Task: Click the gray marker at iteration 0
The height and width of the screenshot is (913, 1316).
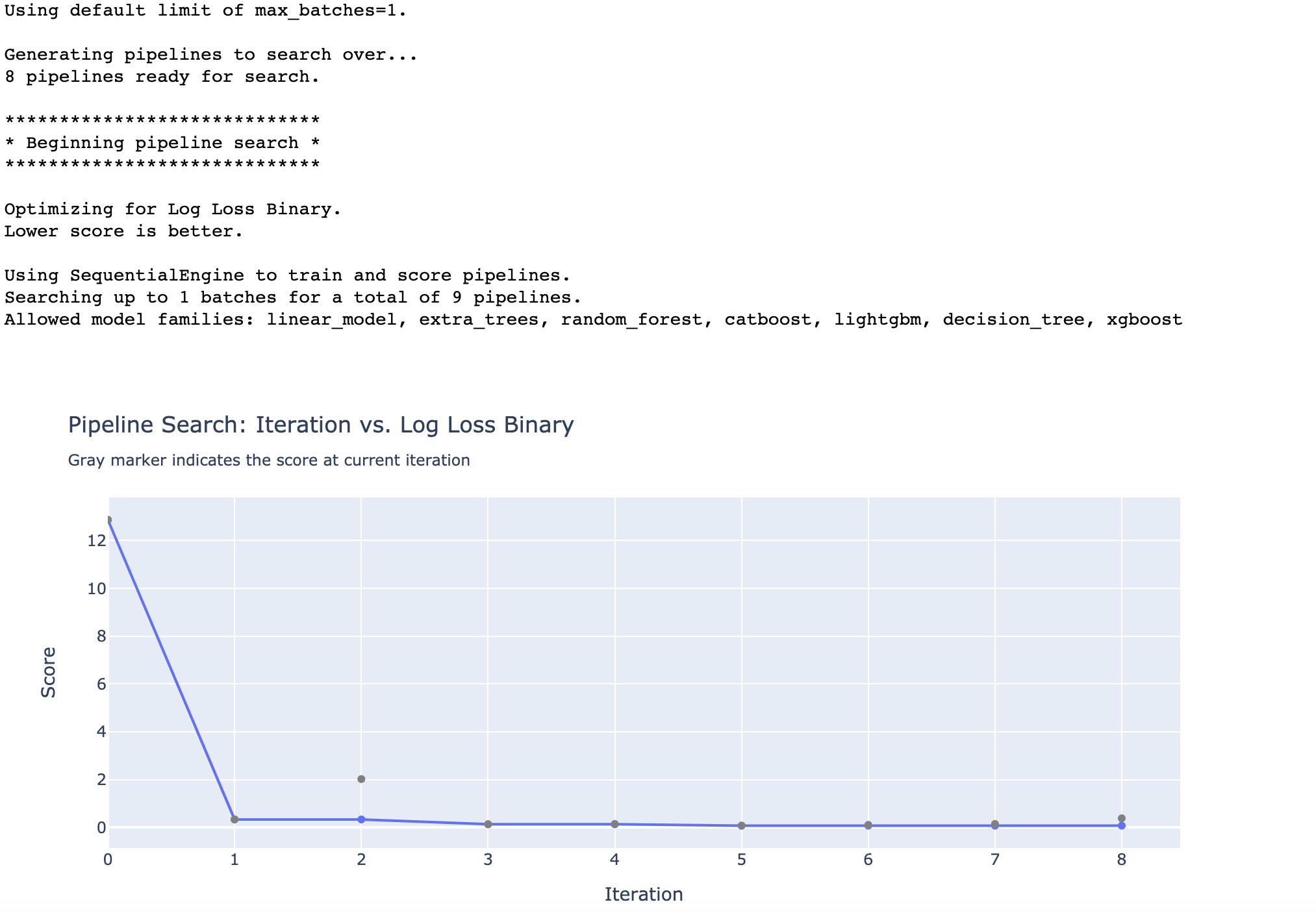Action: pyautogui.click(x=108, y=520)
